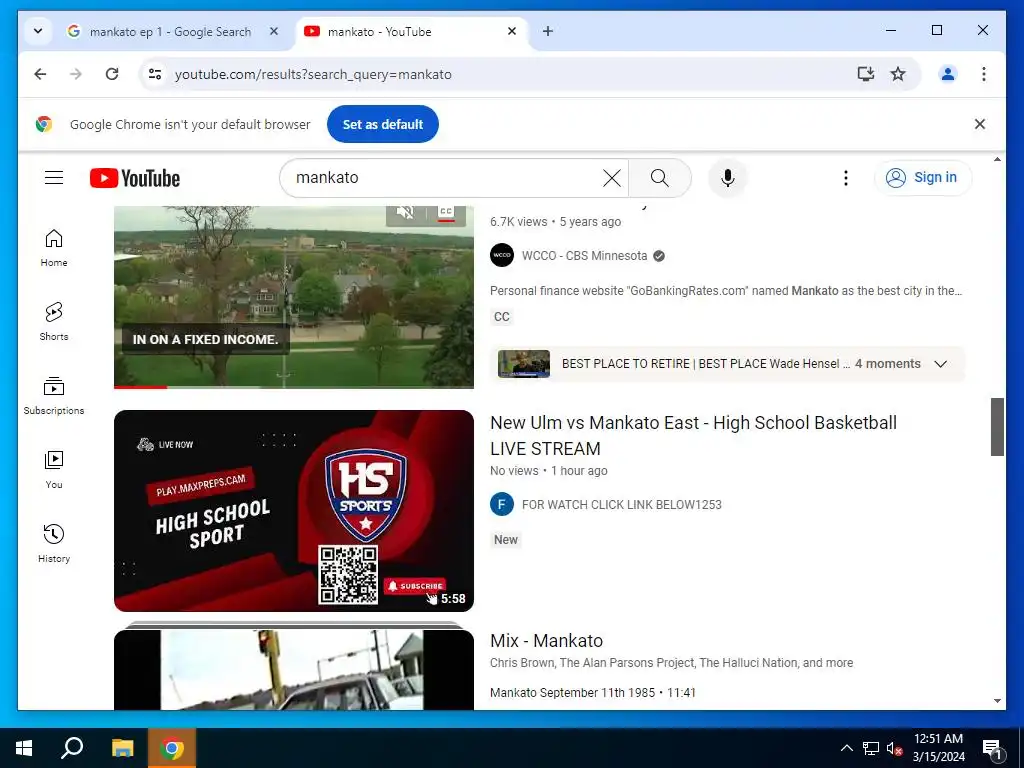Click the address bar URL
Viewport: 1024px width, 768px height.
[313, 74]
